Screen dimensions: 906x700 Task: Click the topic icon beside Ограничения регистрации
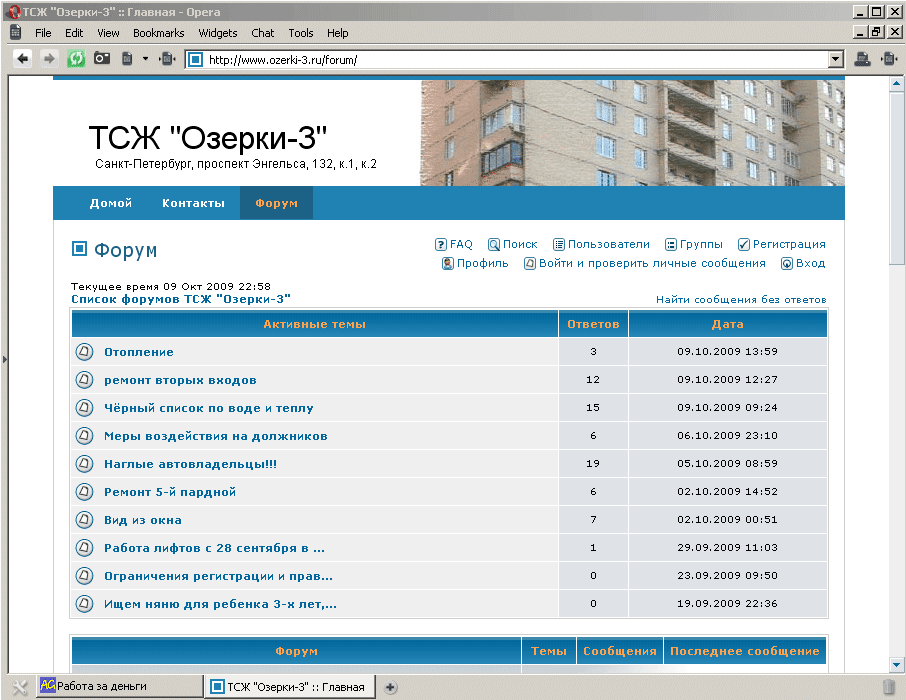(84, 576)
